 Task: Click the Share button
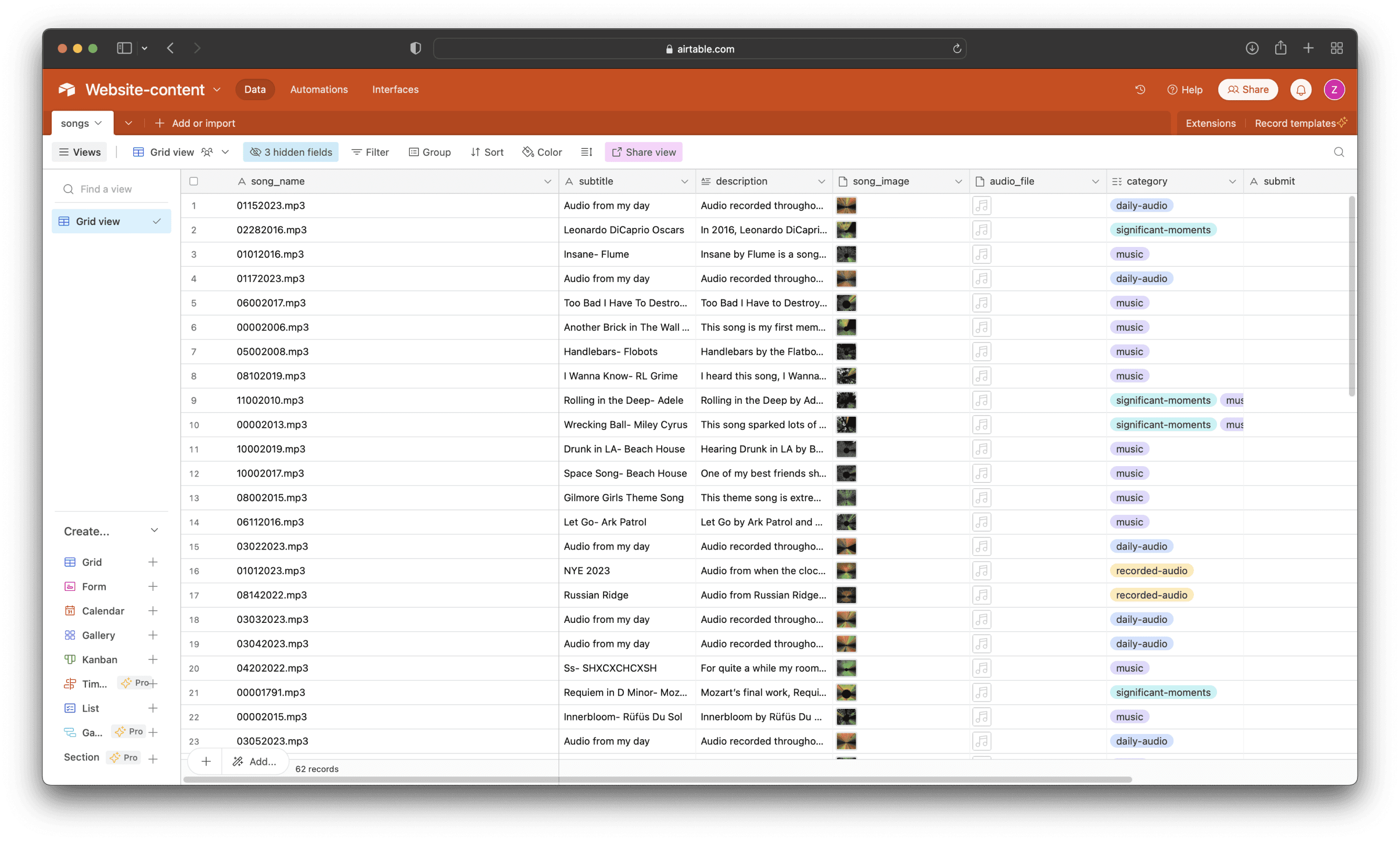(x=1247, y=90)
